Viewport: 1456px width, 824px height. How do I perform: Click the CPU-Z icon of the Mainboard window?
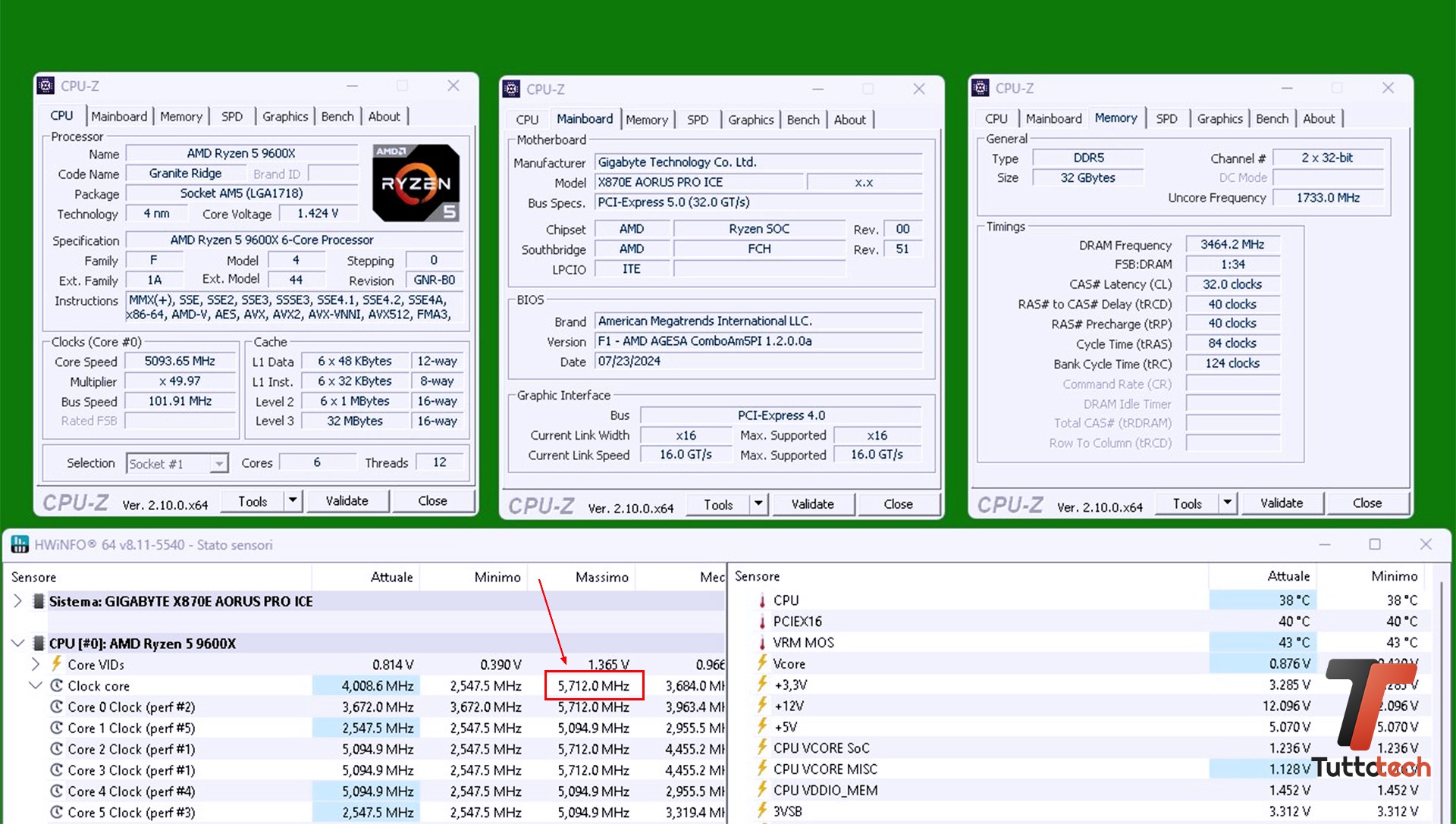point(512,89)
